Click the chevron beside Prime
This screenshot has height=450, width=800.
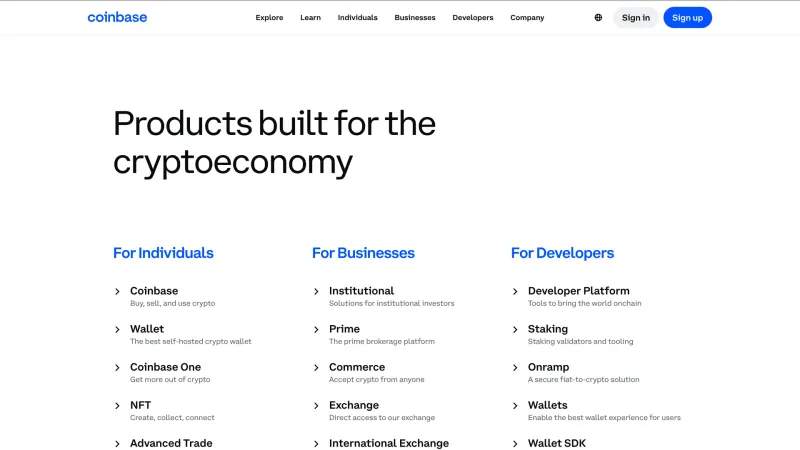coord(316,330)
